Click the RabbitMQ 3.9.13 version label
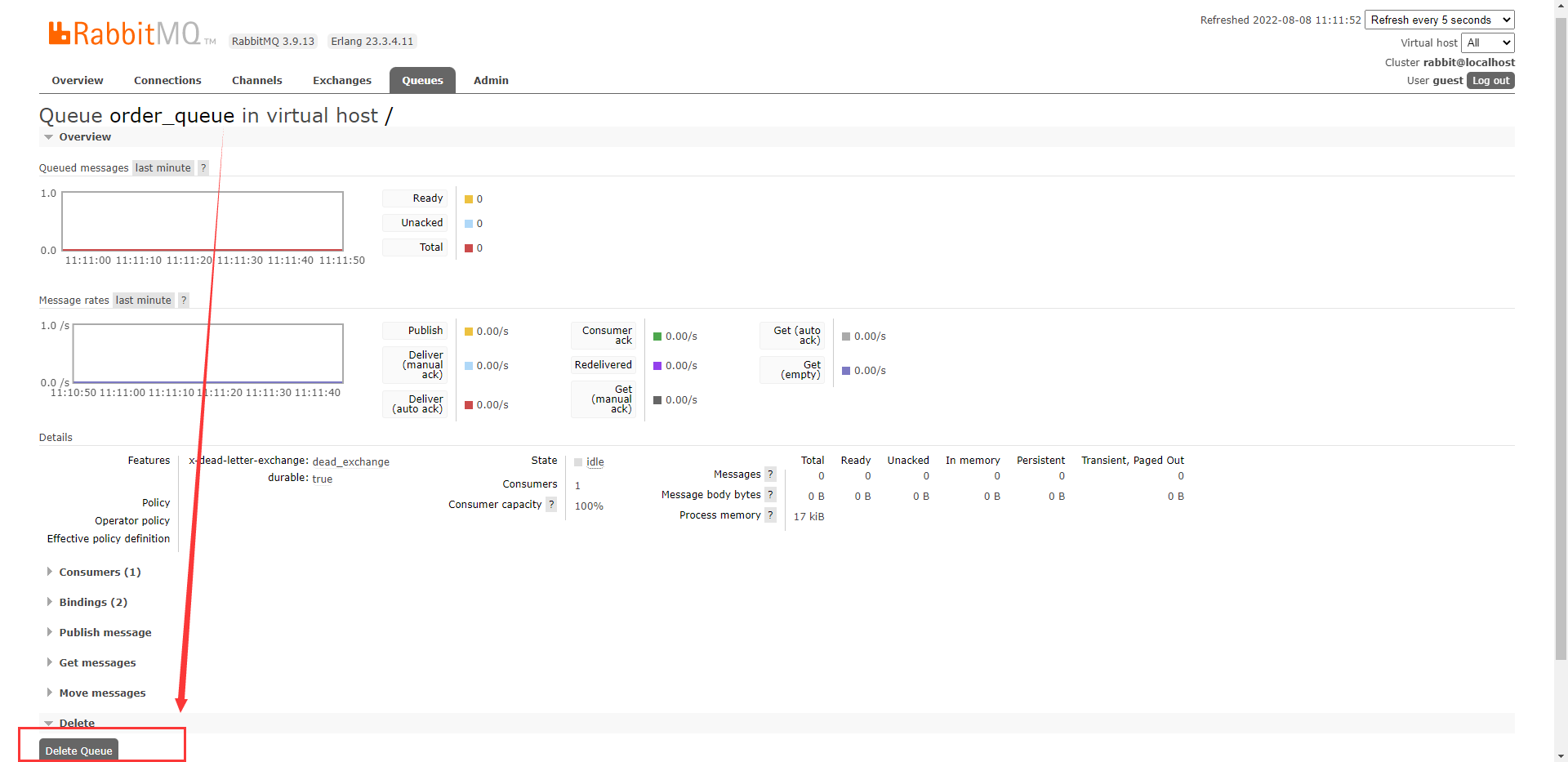Viewport: 1568px width, 762px height. pyautogui.click(x=273, y=41)
